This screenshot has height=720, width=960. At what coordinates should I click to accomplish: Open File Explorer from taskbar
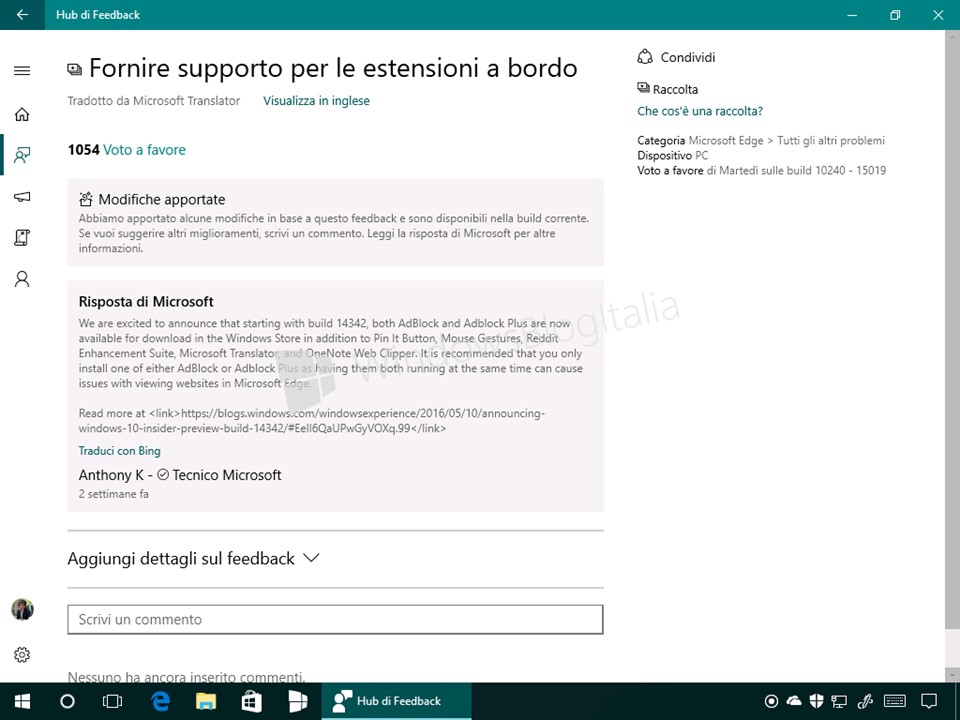[x=206, y=701]
